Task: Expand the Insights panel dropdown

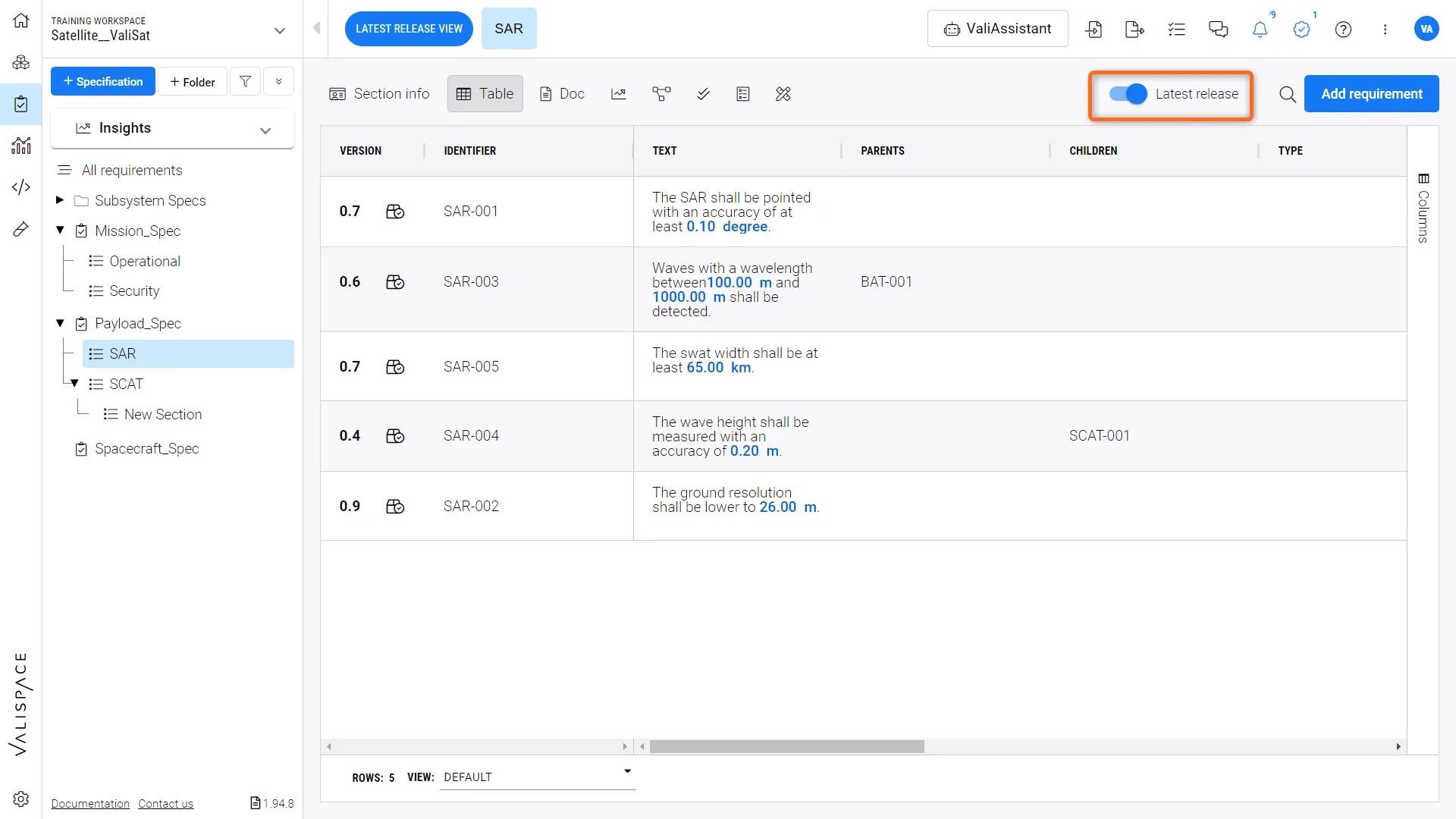Action: [x=265, y=129]
